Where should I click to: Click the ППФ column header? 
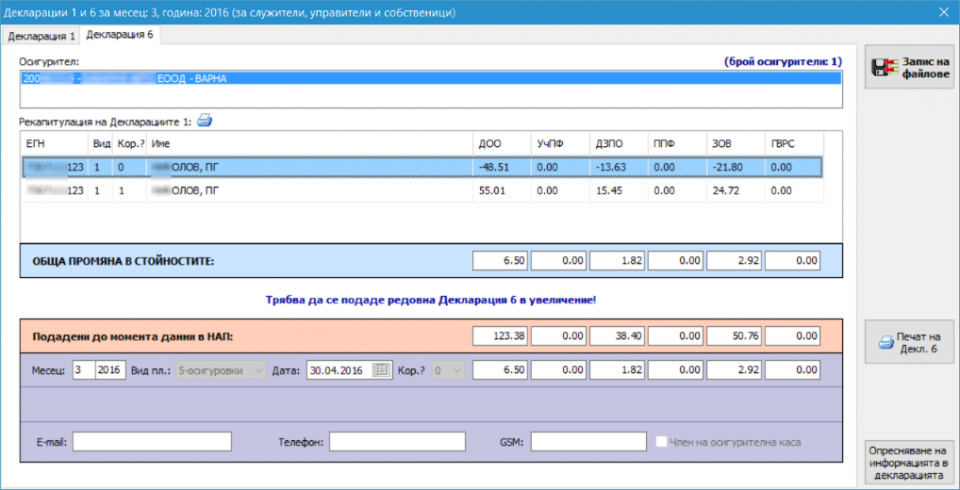pyautogui.click(x=677, y=144)
